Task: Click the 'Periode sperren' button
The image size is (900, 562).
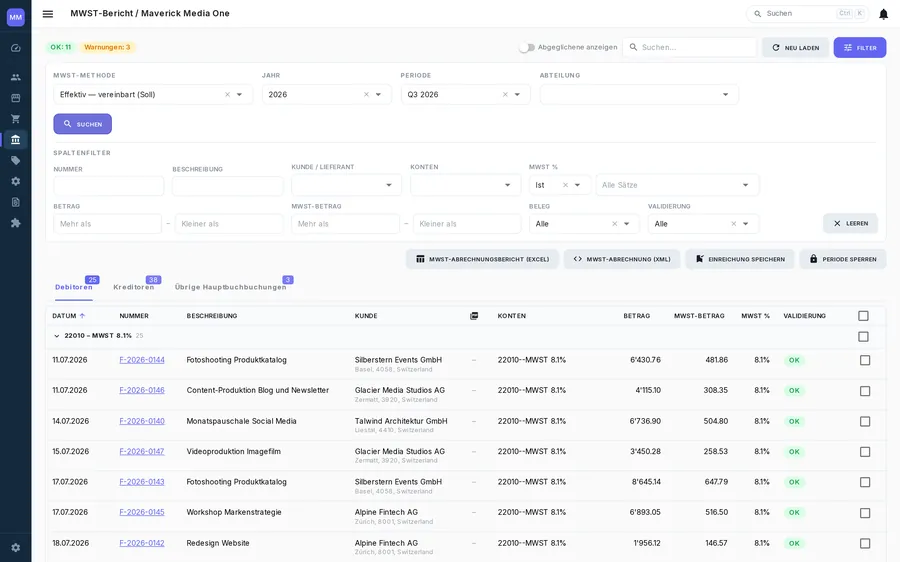Action: (843, 259)
